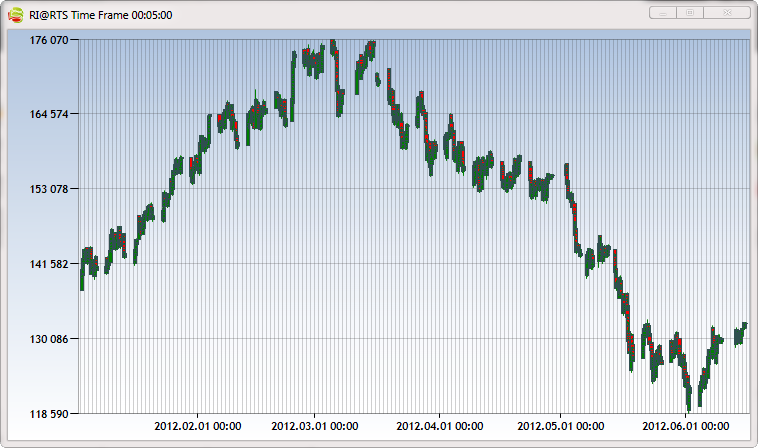Click the 118 590 price axis label
Image resolution: width=758 pixels, height=448 pixels.
coord(49,413)
